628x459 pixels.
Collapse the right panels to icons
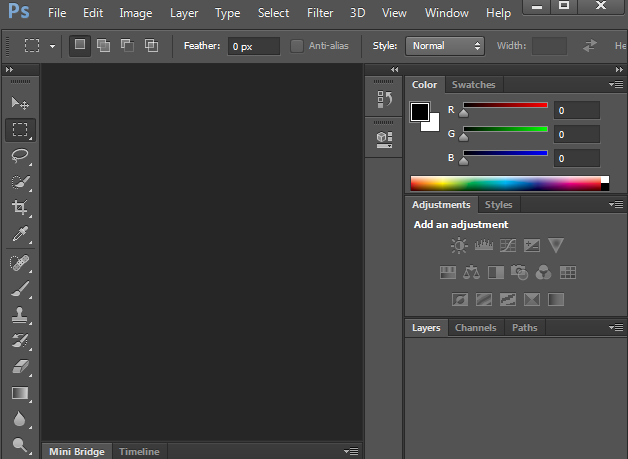point(619,70)
